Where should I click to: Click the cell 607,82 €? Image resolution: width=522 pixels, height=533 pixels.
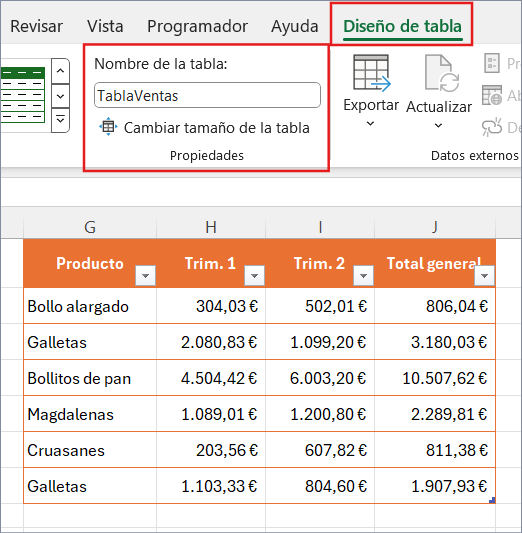[x=320, y=450]
